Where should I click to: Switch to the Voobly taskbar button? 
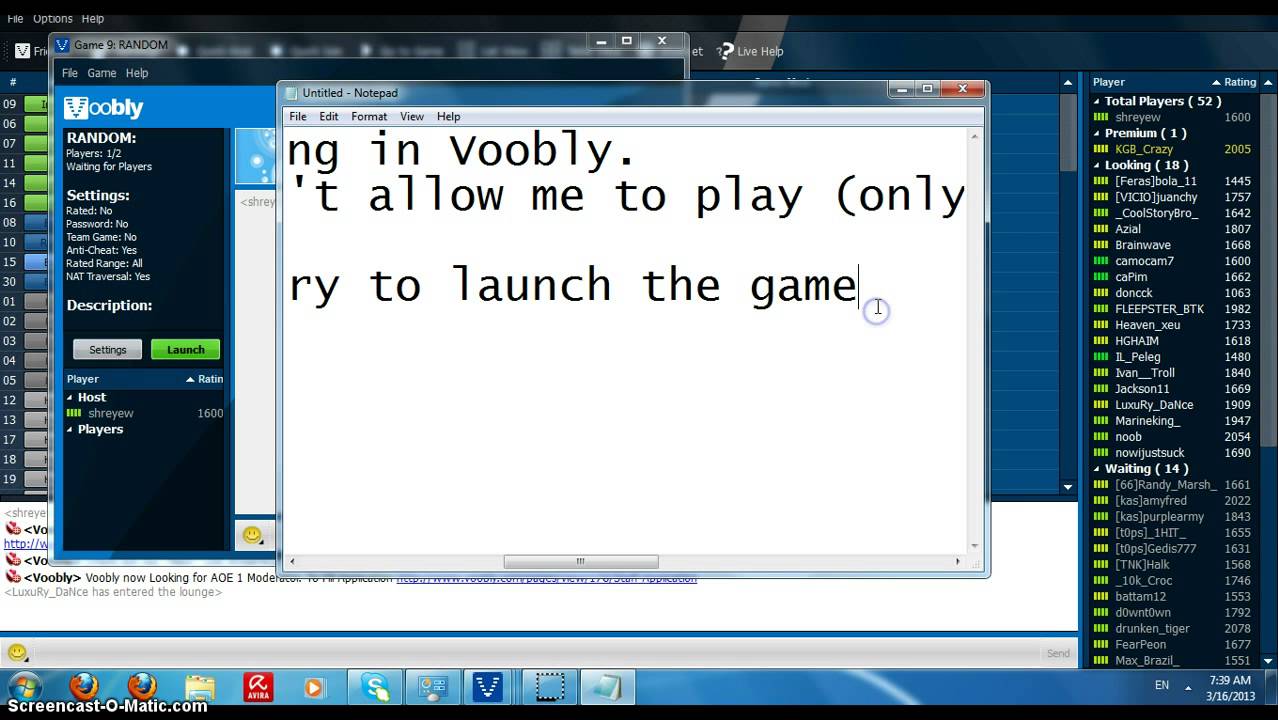487,687
